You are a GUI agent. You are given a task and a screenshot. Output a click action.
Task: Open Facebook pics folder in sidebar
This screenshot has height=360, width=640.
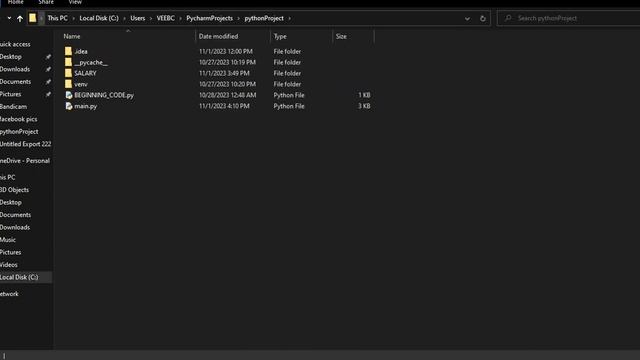[x=18, y=119]
